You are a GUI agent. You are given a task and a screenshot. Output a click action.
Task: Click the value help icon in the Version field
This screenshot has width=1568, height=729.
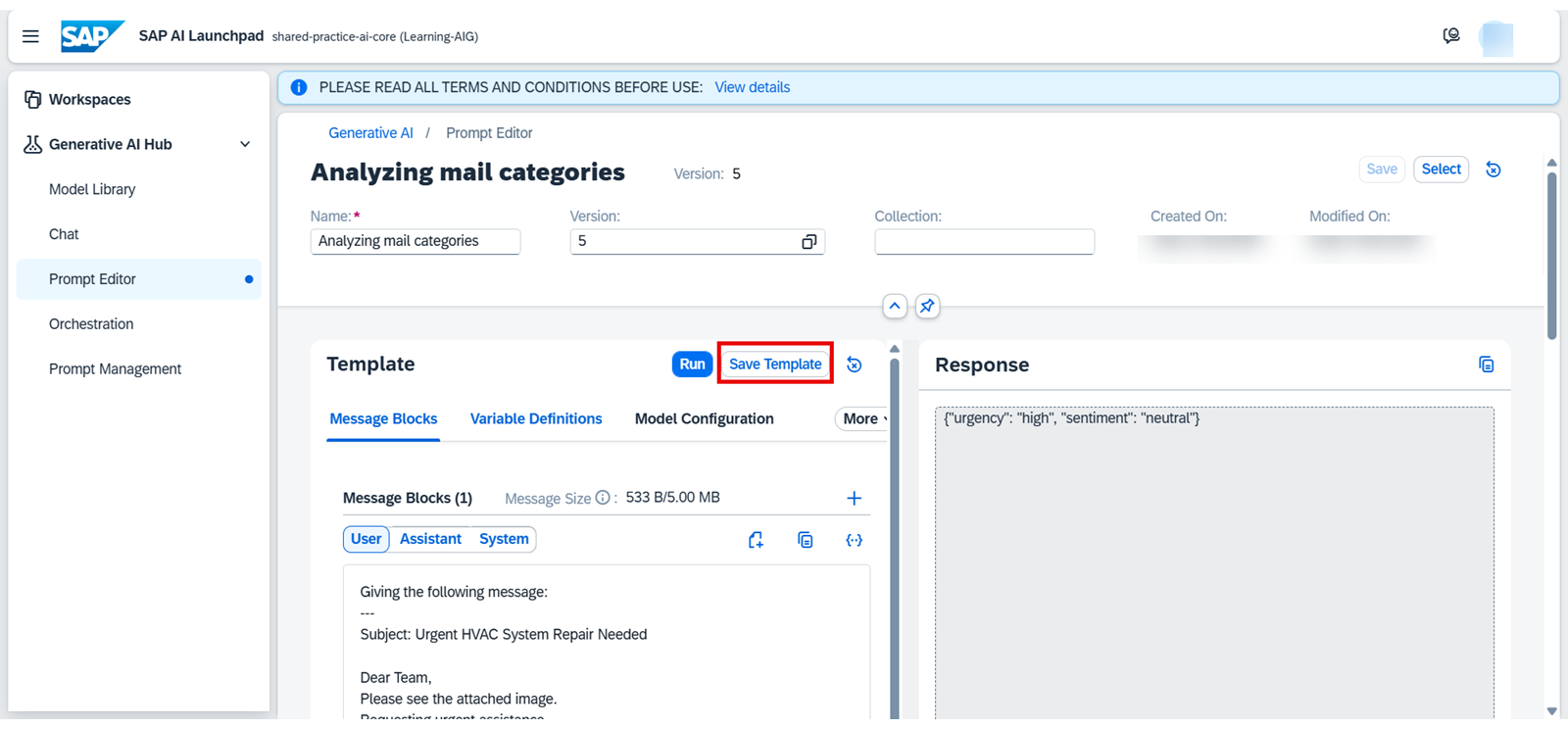point(809,242)
